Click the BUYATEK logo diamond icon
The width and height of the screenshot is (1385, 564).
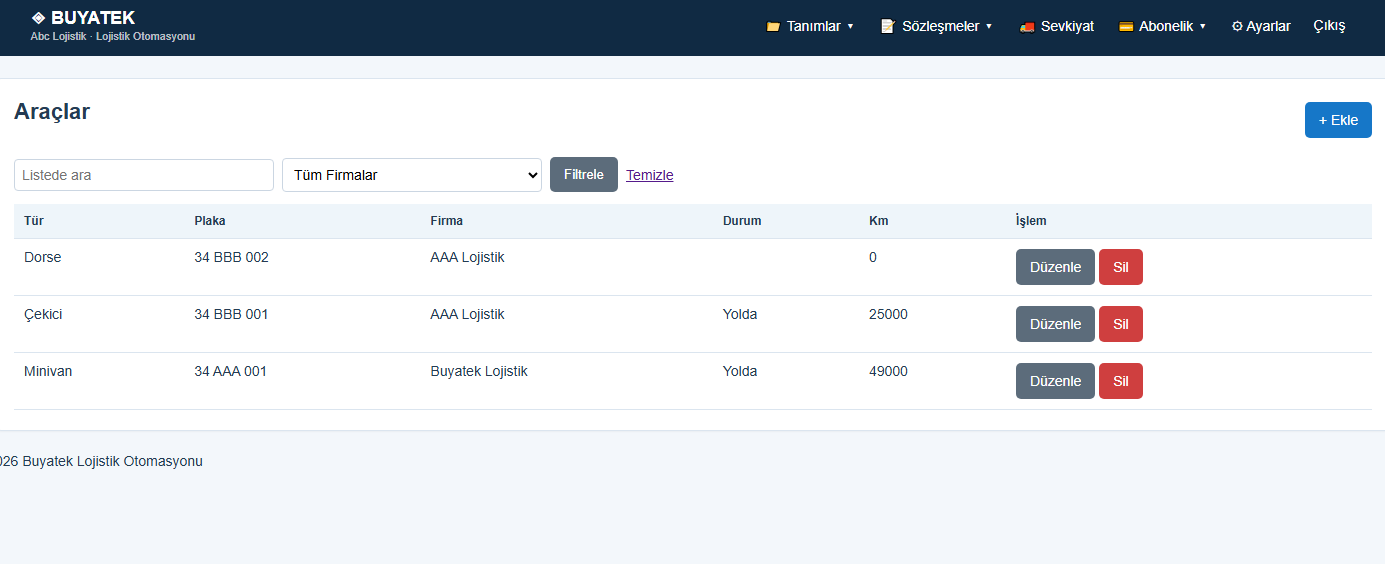[38, 18]
